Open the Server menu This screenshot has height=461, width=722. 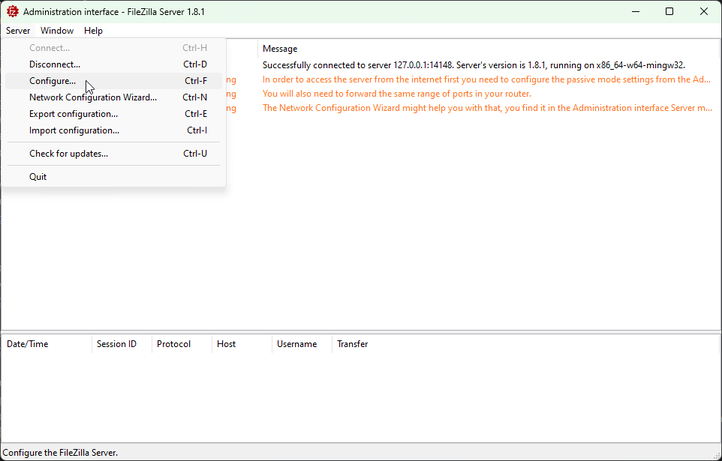(x=18, y=31)
